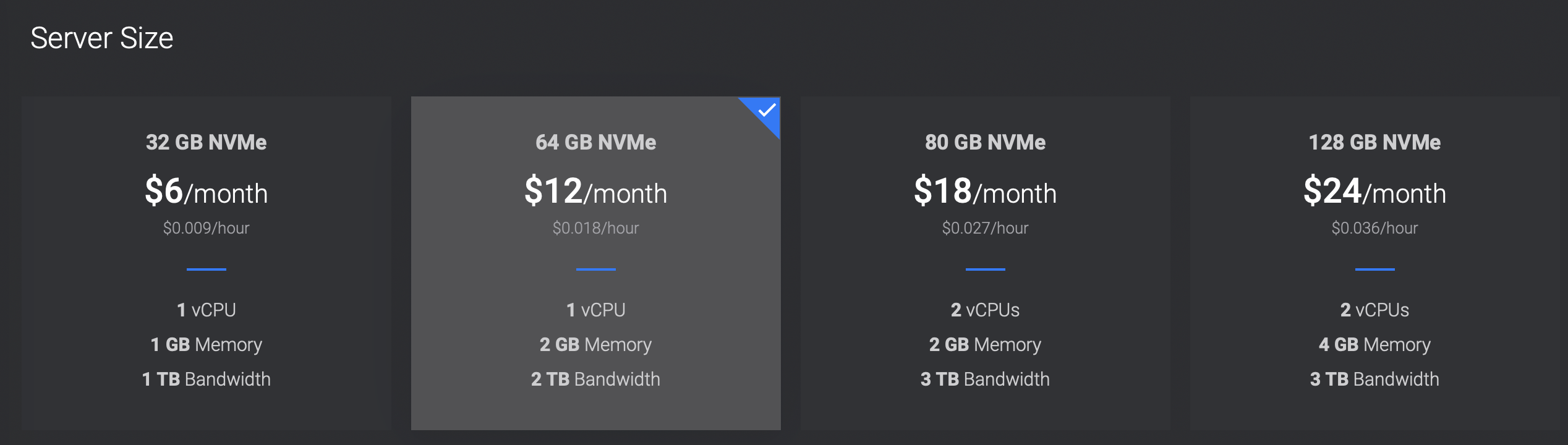Click 2 TB Bandwidth in the selected plan
Screen dimensions: 1568x445
click(x=595, y=379)
